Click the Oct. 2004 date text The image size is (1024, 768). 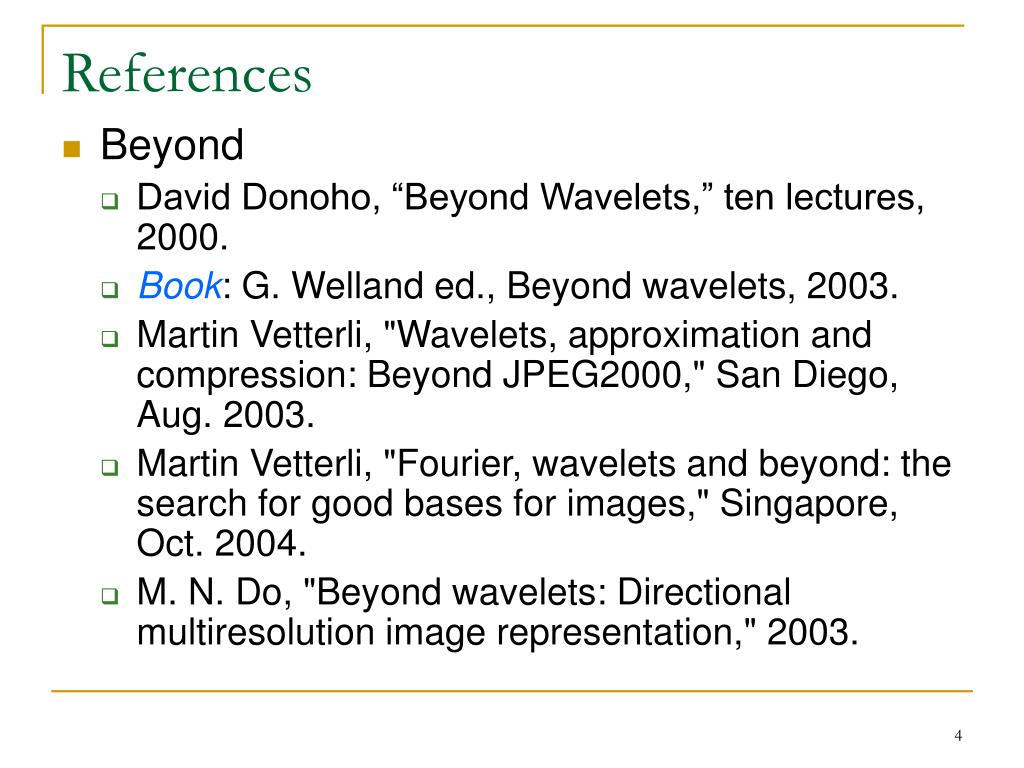(221, 543)
